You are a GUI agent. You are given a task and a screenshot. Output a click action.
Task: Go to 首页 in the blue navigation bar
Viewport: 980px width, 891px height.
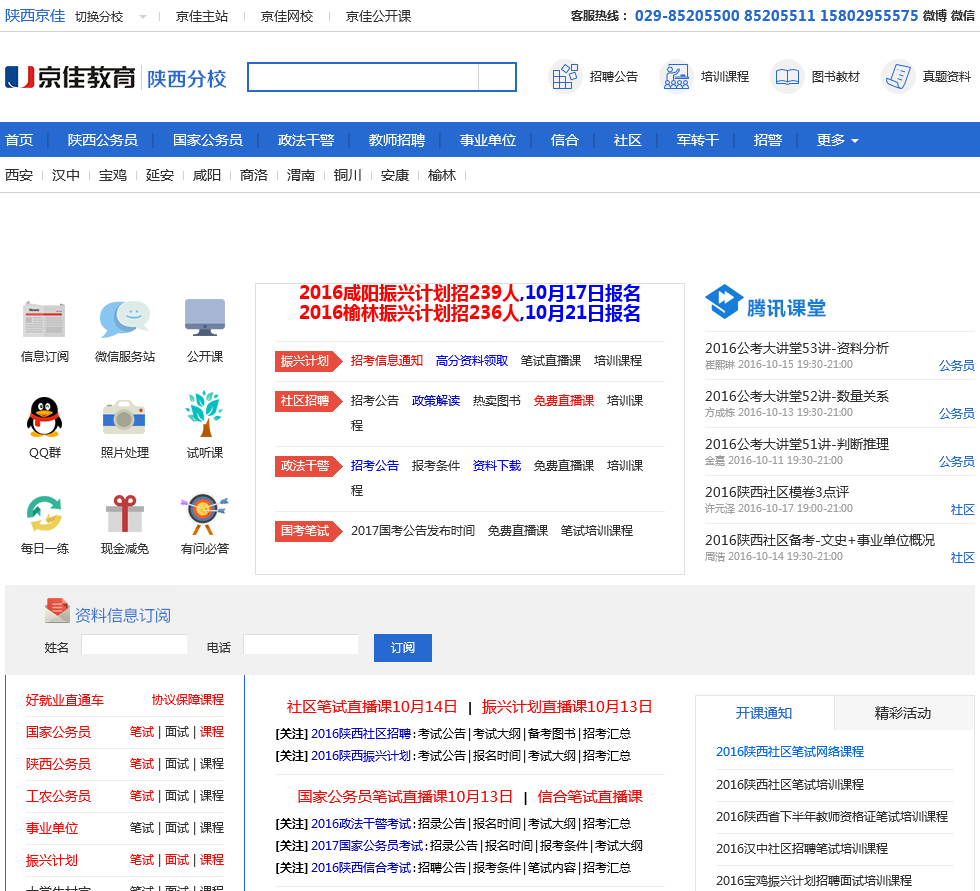click(19, 140)
